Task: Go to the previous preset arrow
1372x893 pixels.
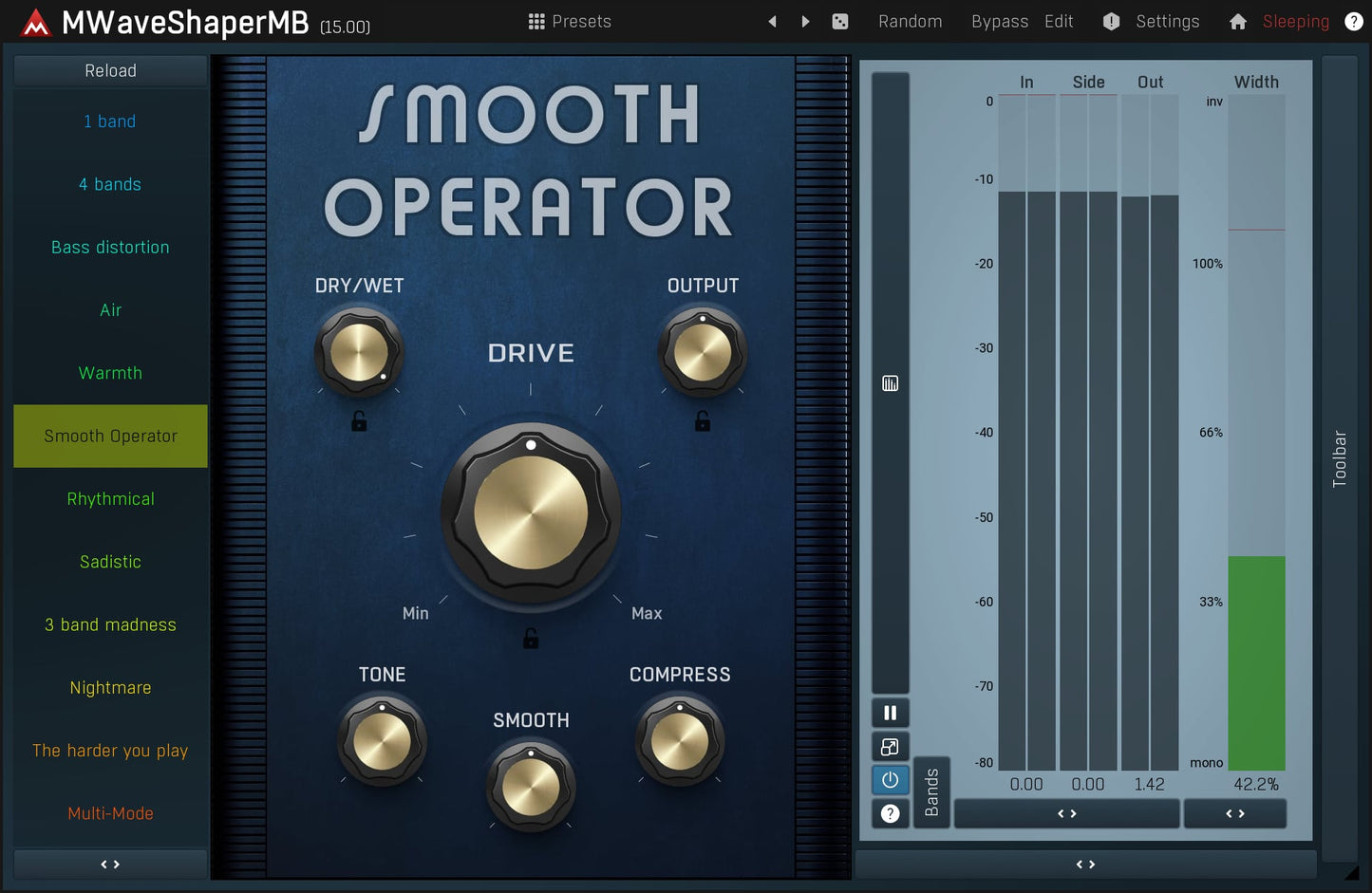Action: pos(773,21)
